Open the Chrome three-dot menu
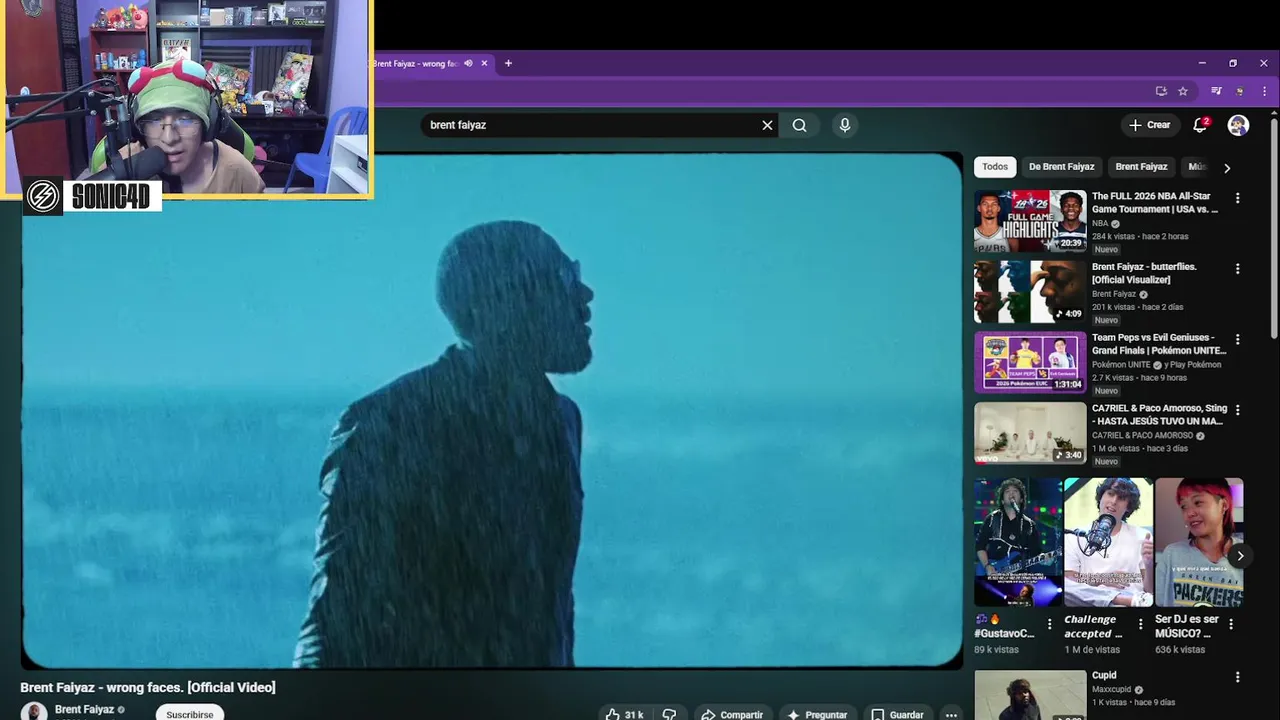Screen dimensions: 1280x720 tap(1264, 91)
